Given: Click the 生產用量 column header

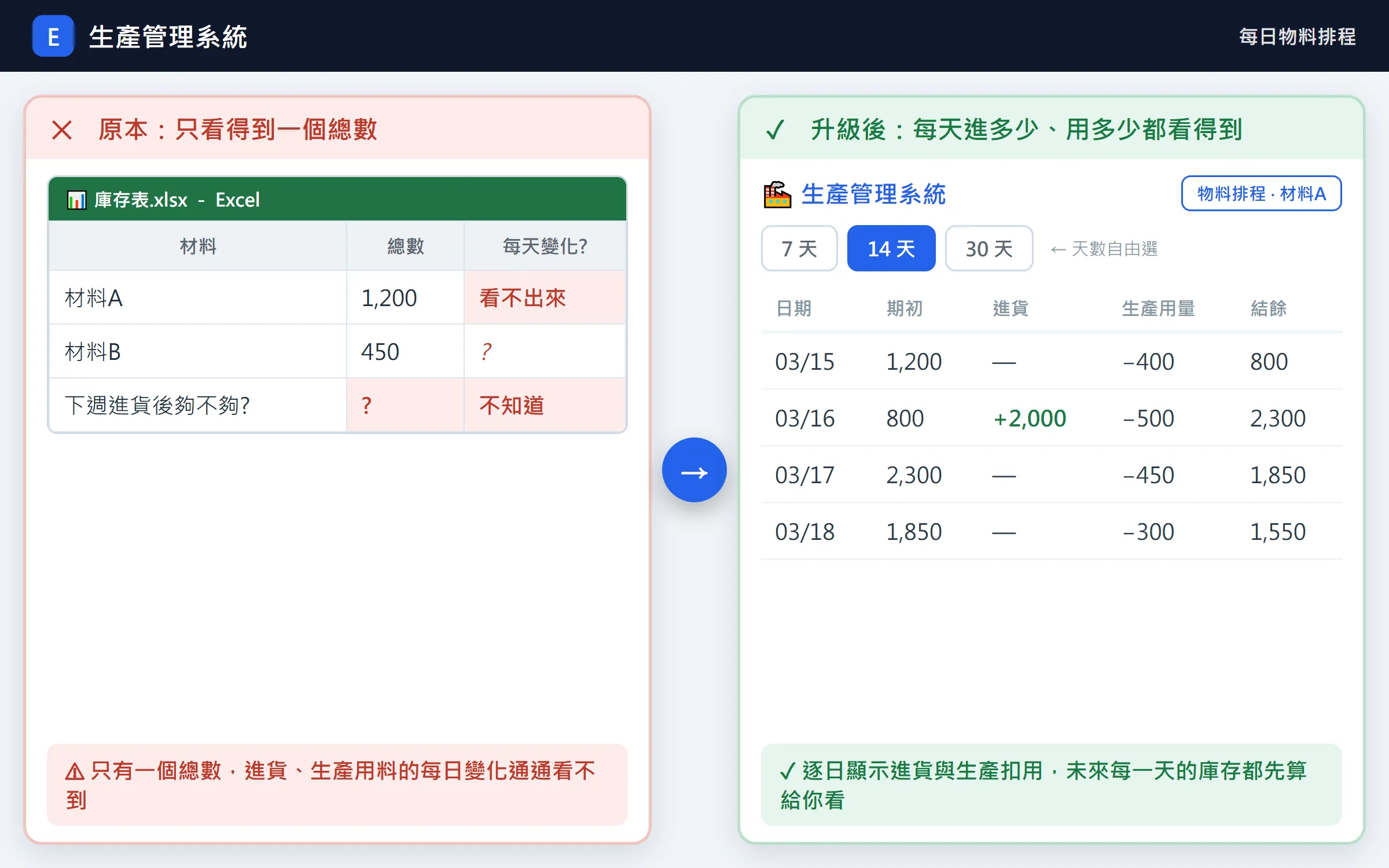Looking at the screenshot, I should tap(1158, 308).
